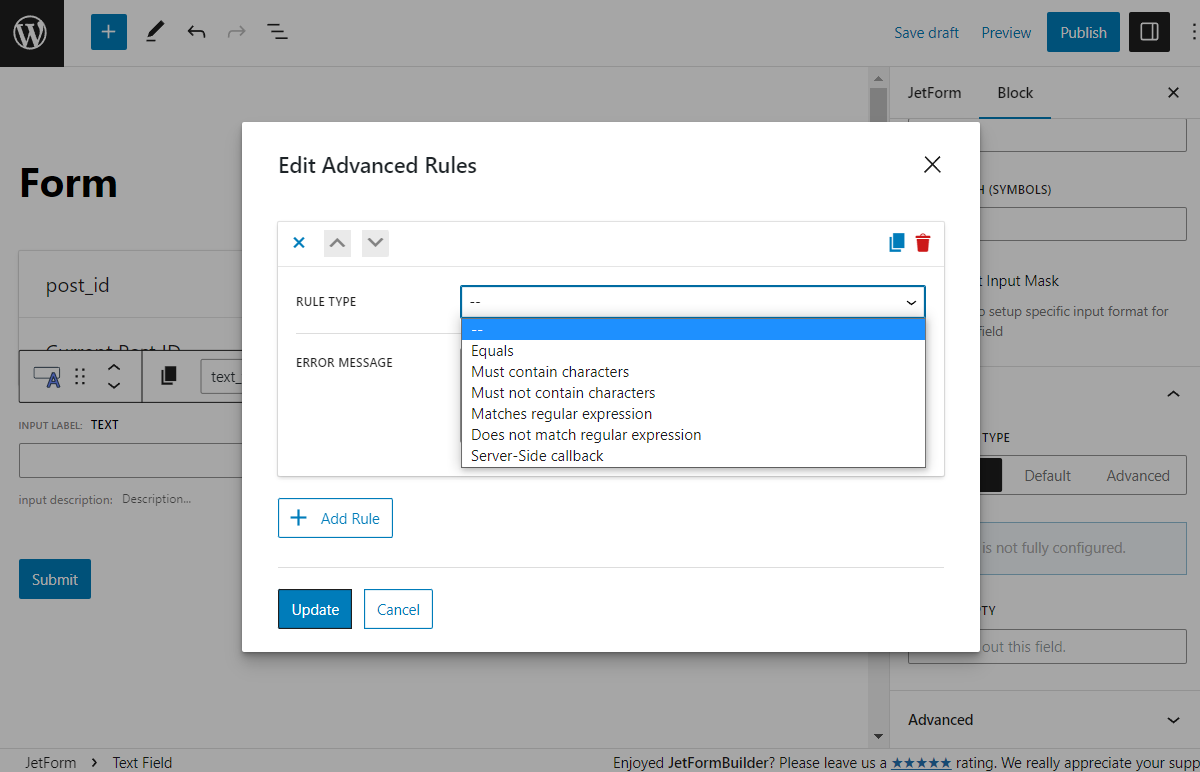Image resolution: width=1200 pixels, height=772 pixels.
Task: Click the Undo arrow icon
Action: coord(196,32)
